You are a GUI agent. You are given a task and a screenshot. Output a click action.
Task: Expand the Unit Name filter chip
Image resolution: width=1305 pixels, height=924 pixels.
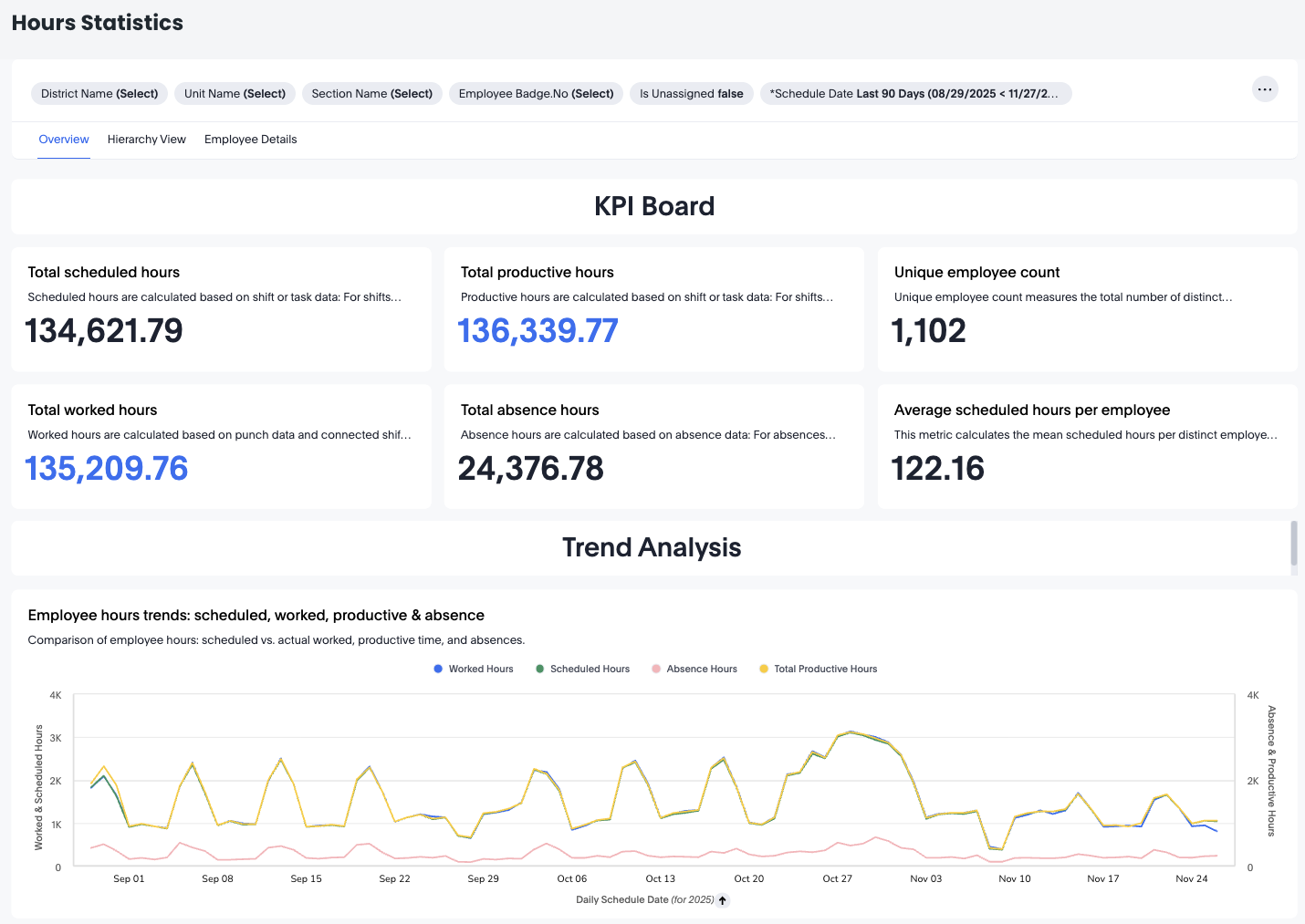pos(235,93)
